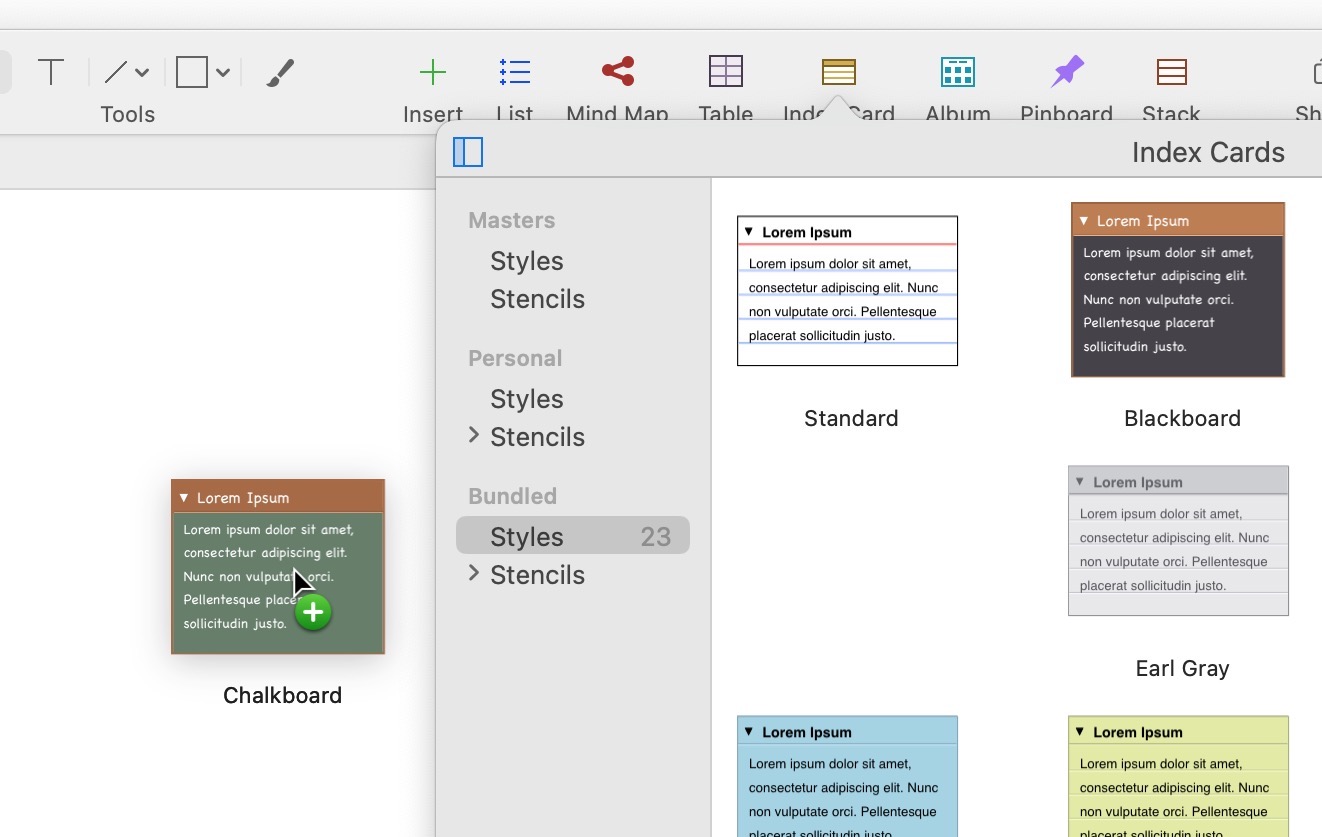Open the Mind Map tool
The image size is (1322, 837).
tap(617, 72)
